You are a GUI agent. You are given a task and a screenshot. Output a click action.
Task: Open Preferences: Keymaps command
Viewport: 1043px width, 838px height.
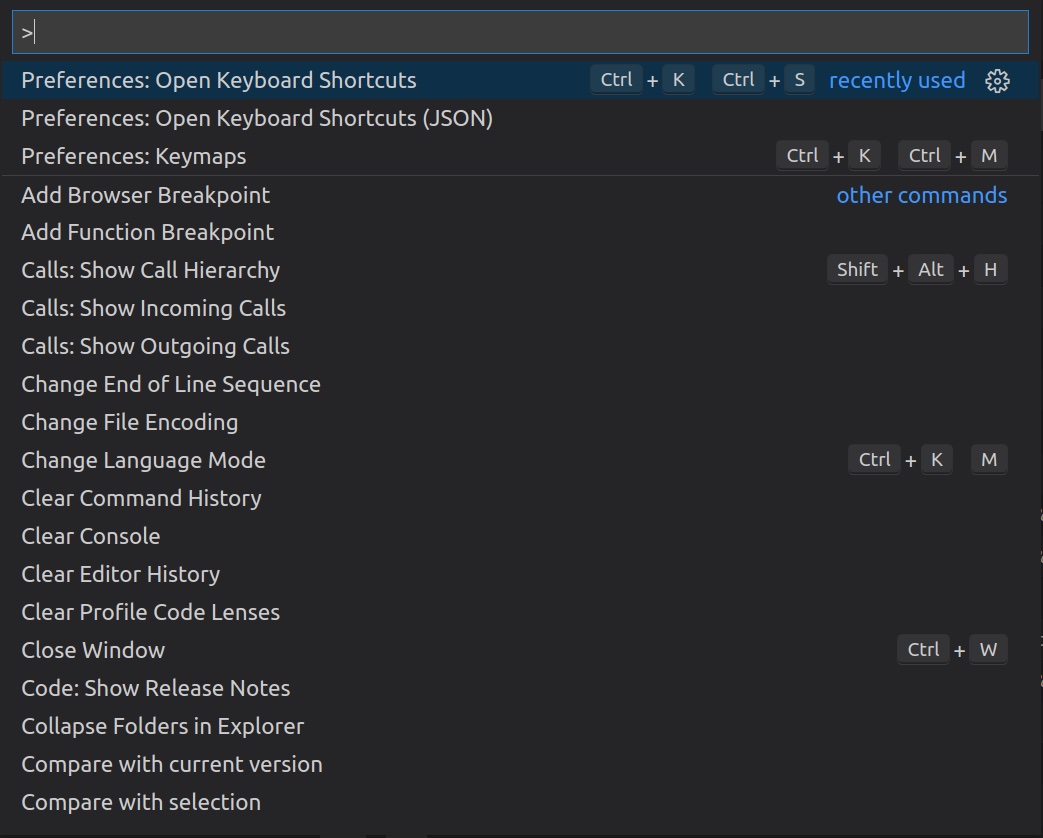(x=134, y=157)
